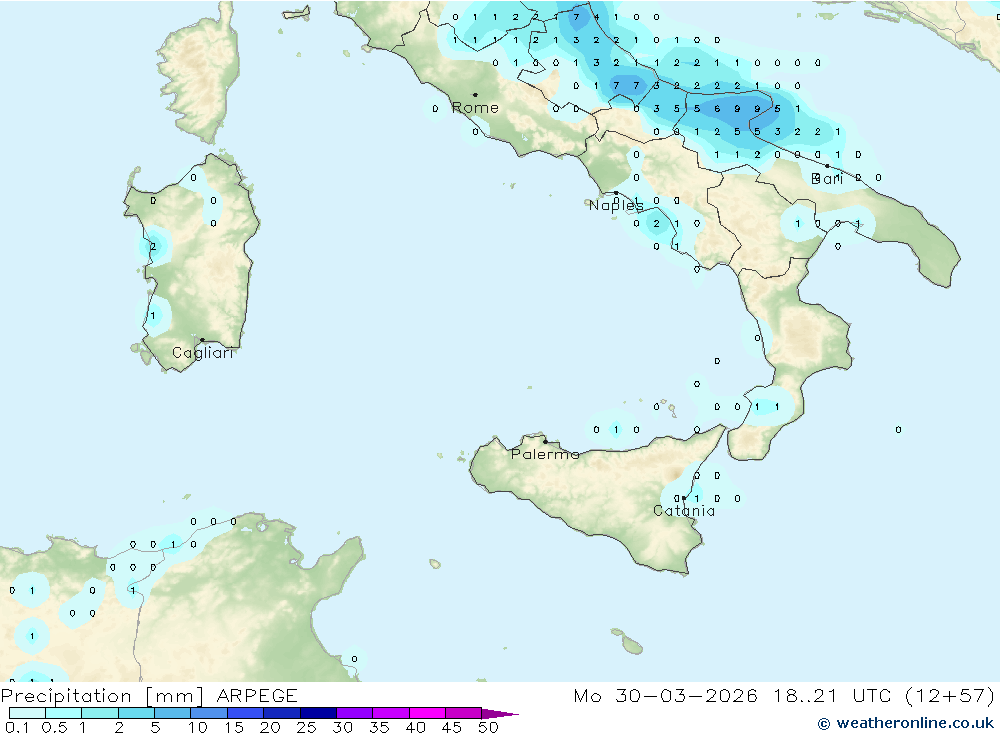Screen dimensions: 1000x733
Task: Pick the legend swatch between 35 and 40
Action: coord(391,713)
